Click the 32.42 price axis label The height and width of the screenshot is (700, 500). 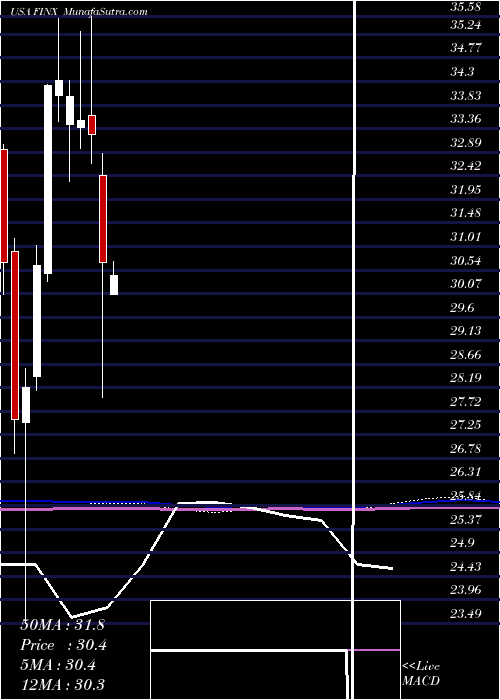click(x=465, y=166)
